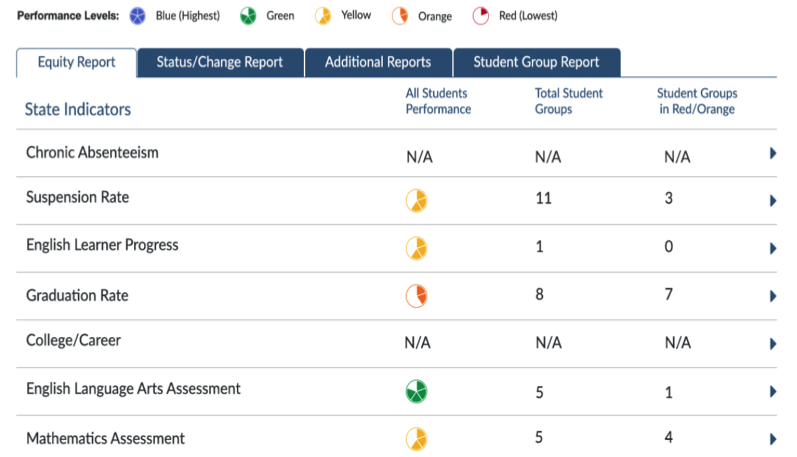
Task: Expand the Mathematics Assessment row arrow
Action: 773,439
